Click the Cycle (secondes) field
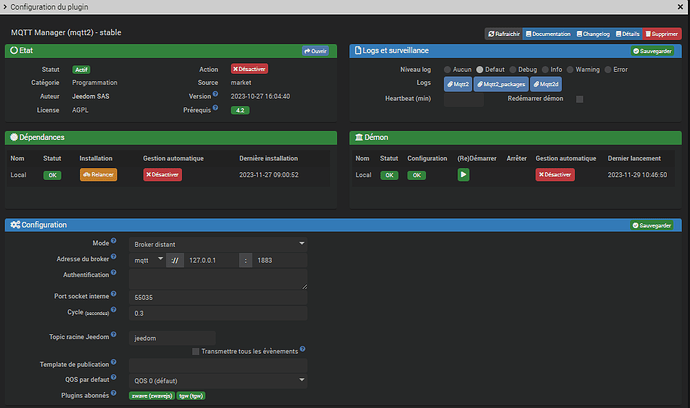The width and height of the screenshot is (690, 408). click(218, 313)
